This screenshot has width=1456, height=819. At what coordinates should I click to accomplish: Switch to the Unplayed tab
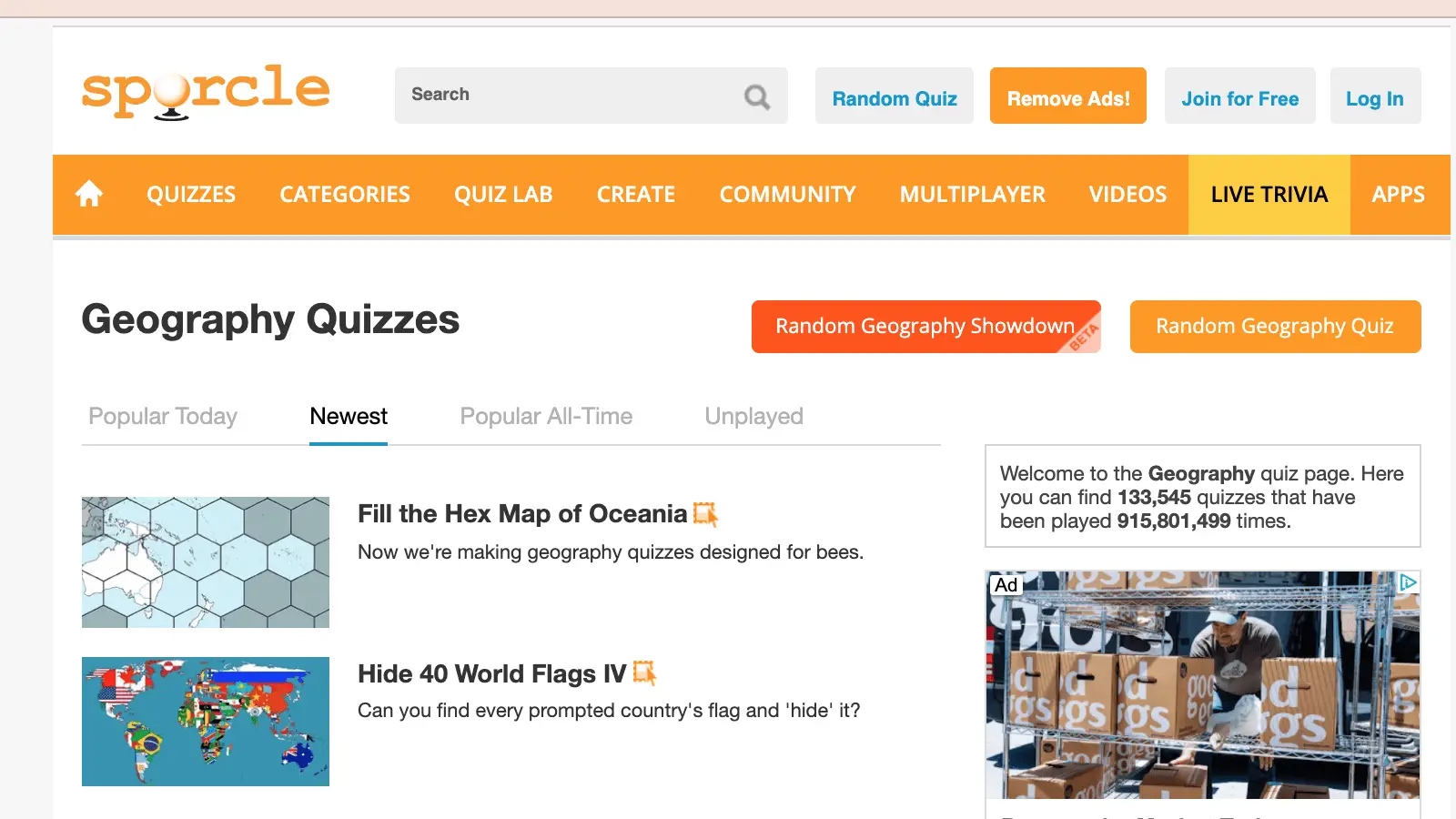753,417
